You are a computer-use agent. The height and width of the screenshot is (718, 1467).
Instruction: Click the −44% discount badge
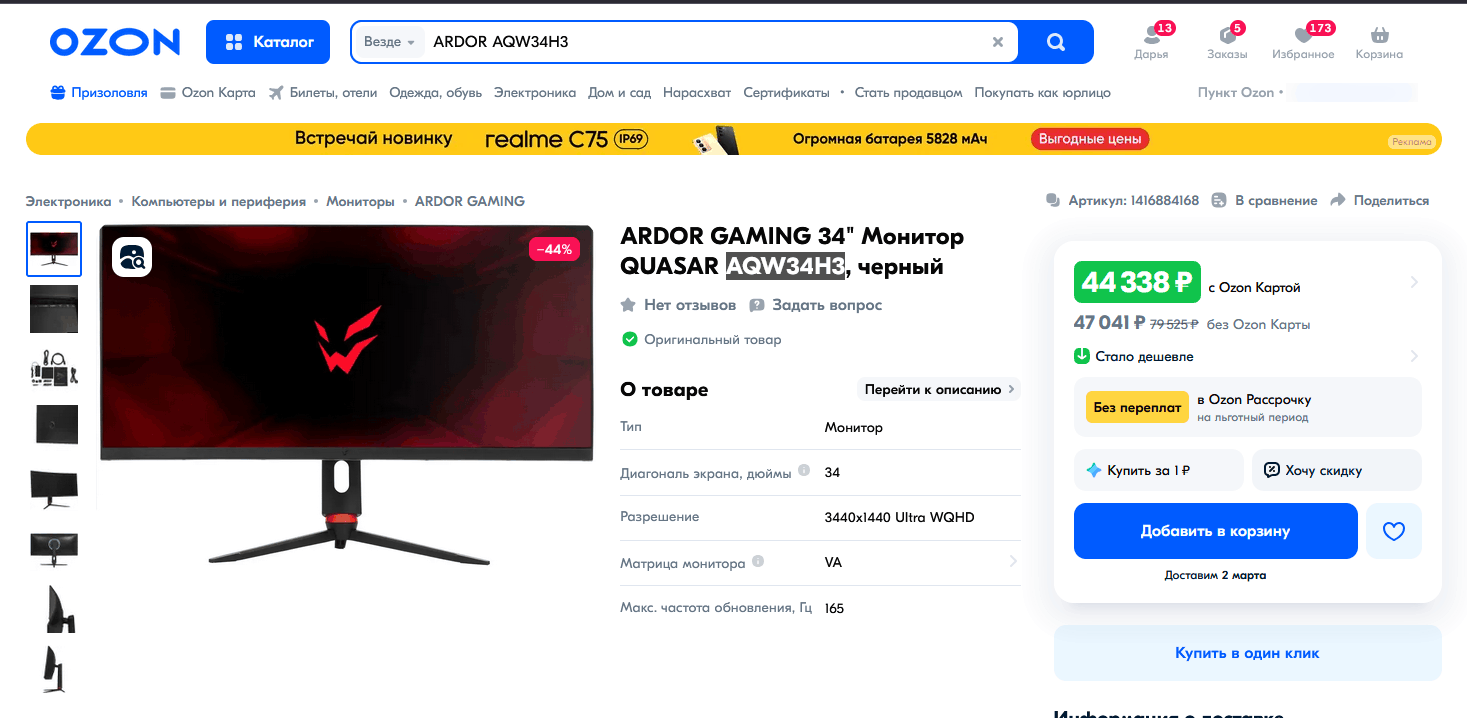tap(554, 249)
